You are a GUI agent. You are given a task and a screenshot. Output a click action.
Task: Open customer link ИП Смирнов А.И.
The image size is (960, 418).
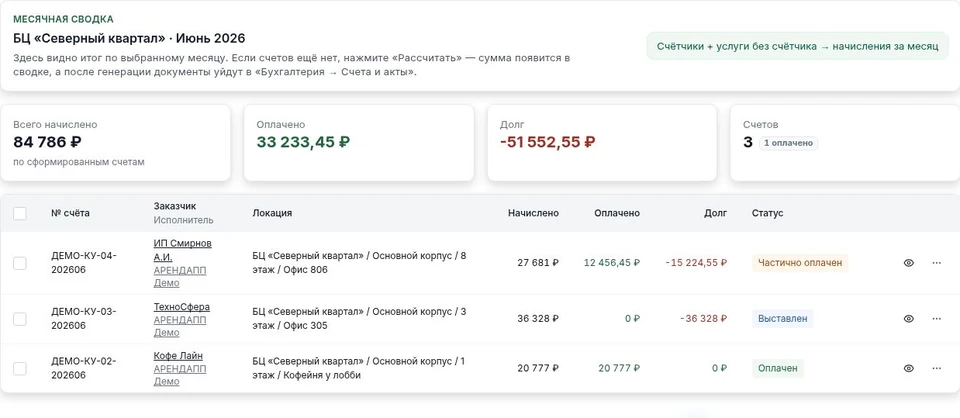click(x=182, y=250)
